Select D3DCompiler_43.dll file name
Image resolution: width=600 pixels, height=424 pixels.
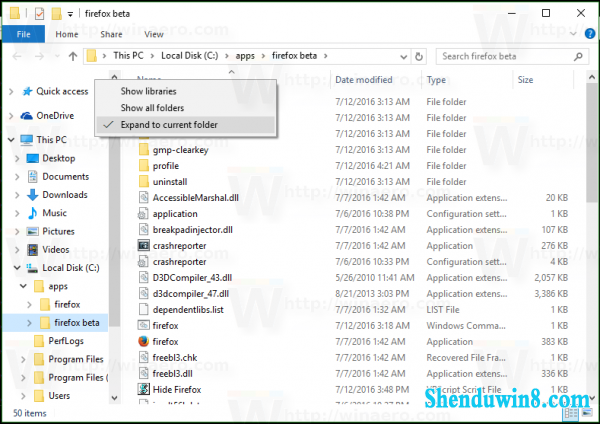[x=192, y=277]
